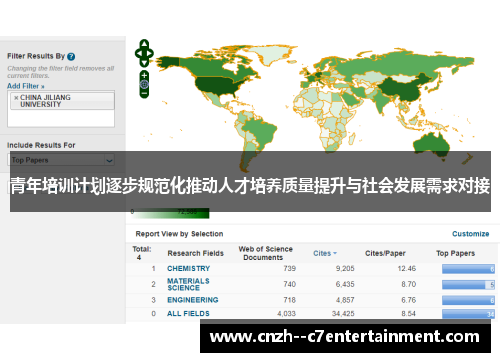Click the All Fields documents value 4,033
The height and width of the screenshot is (362, 500).
[286, 314]
